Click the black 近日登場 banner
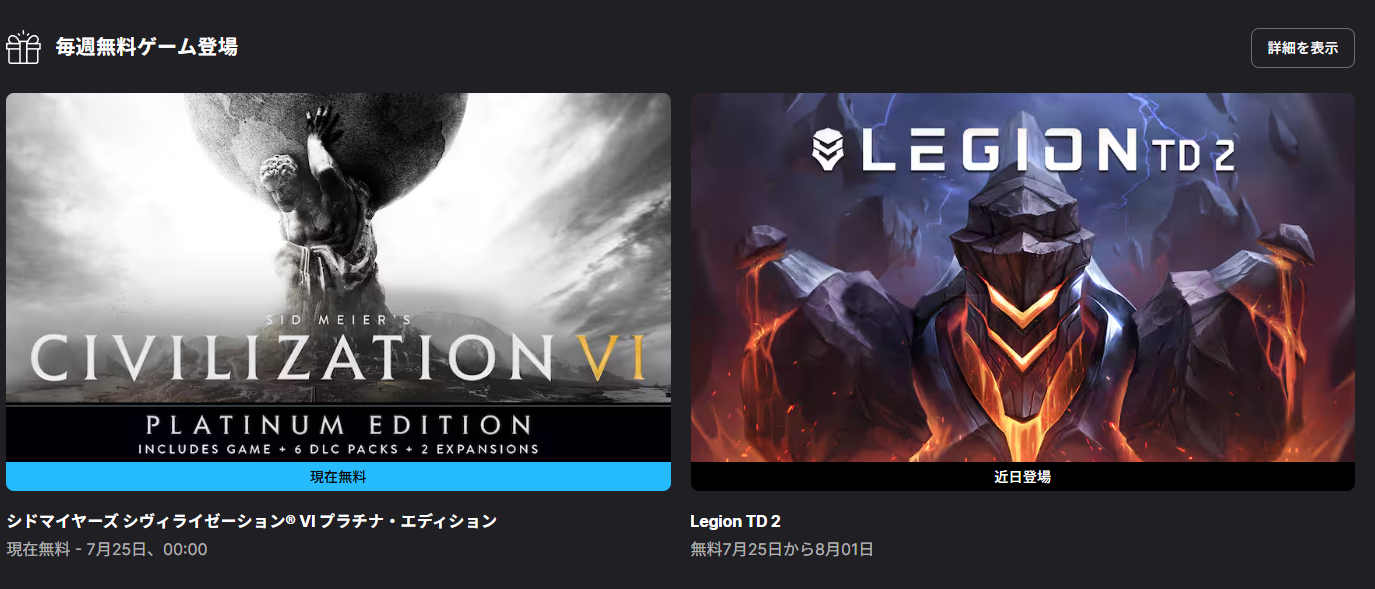This screenshot has height=589, width=1375. (1022, 477)
